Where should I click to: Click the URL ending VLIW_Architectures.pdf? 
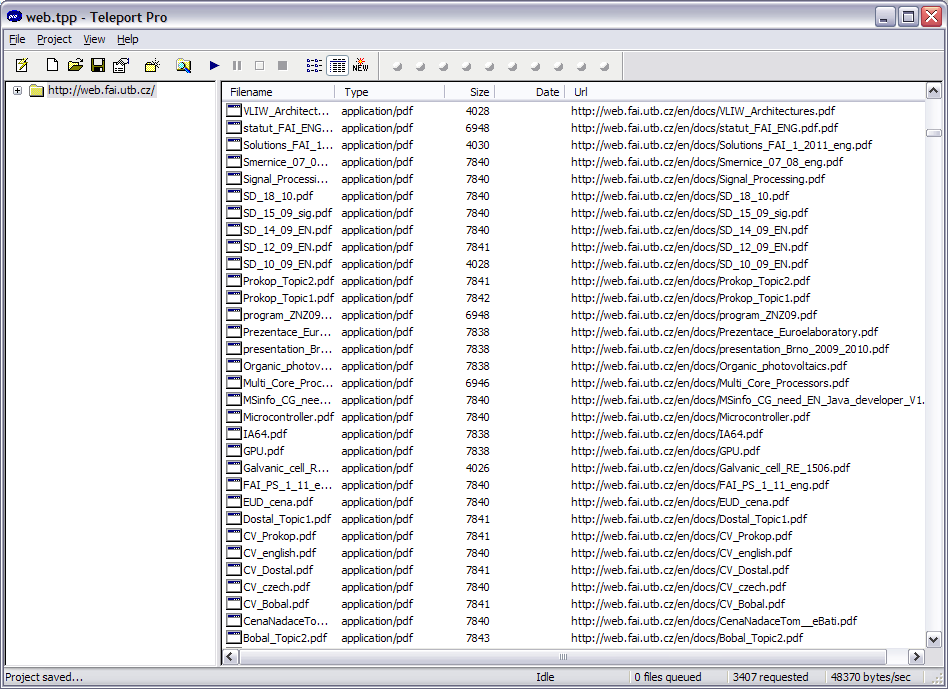point(703,111)
